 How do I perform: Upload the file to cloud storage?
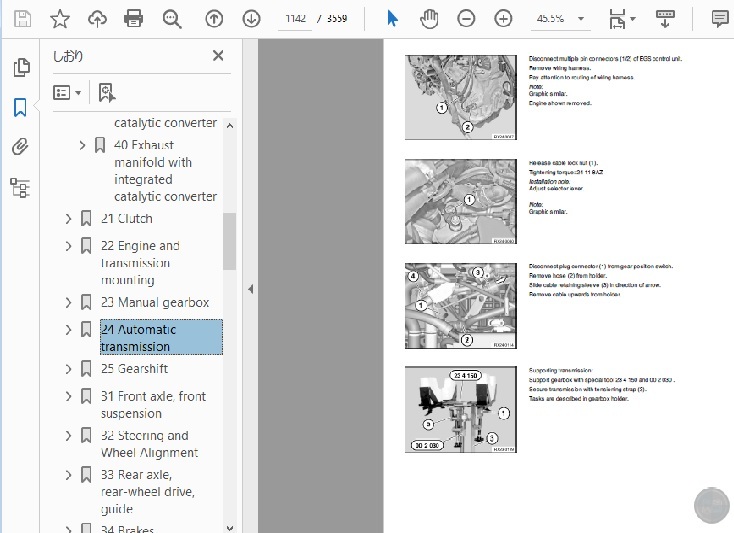coord(97,19)
